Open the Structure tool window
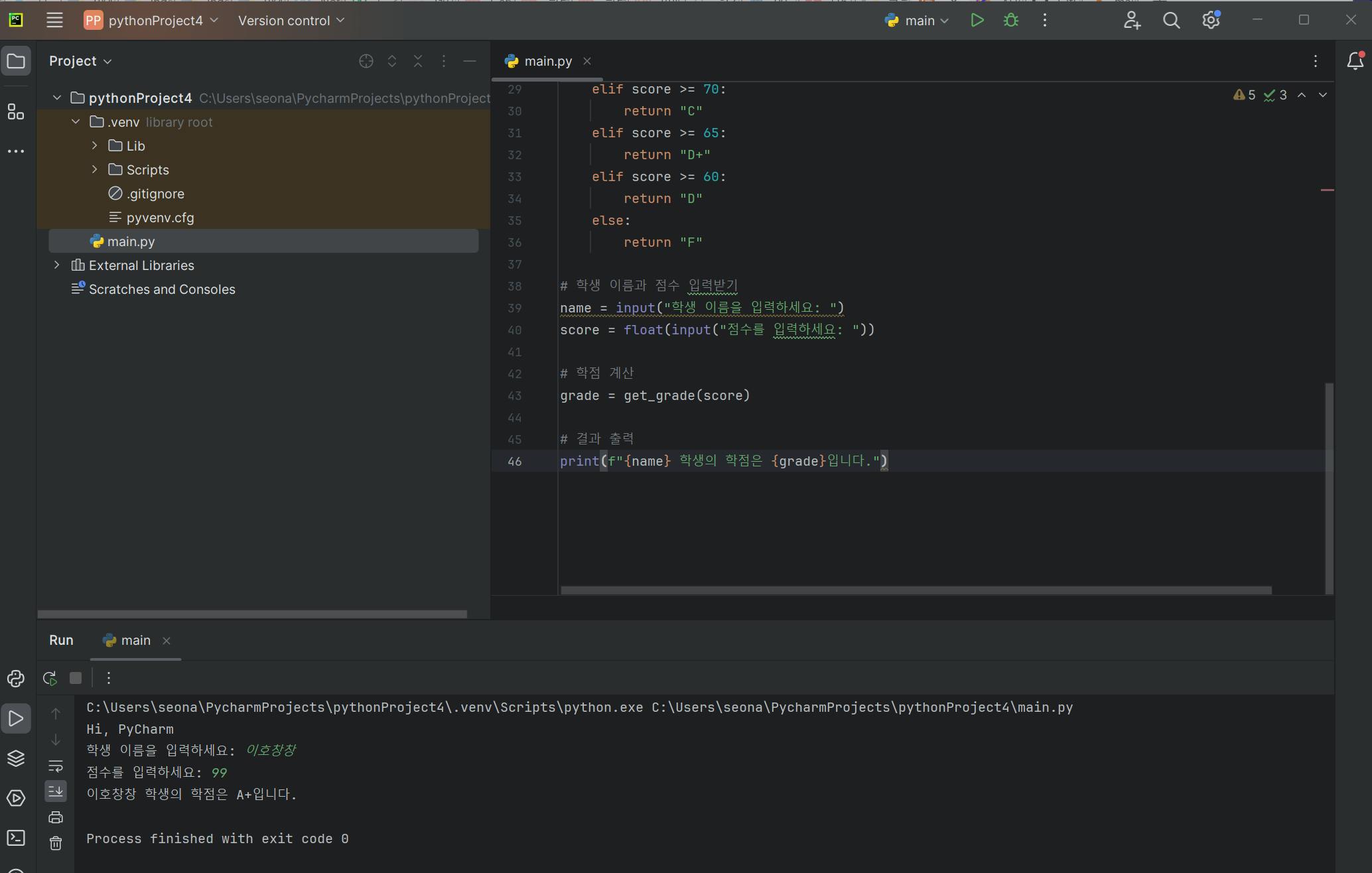1372x873 pixels. [16, 111]
